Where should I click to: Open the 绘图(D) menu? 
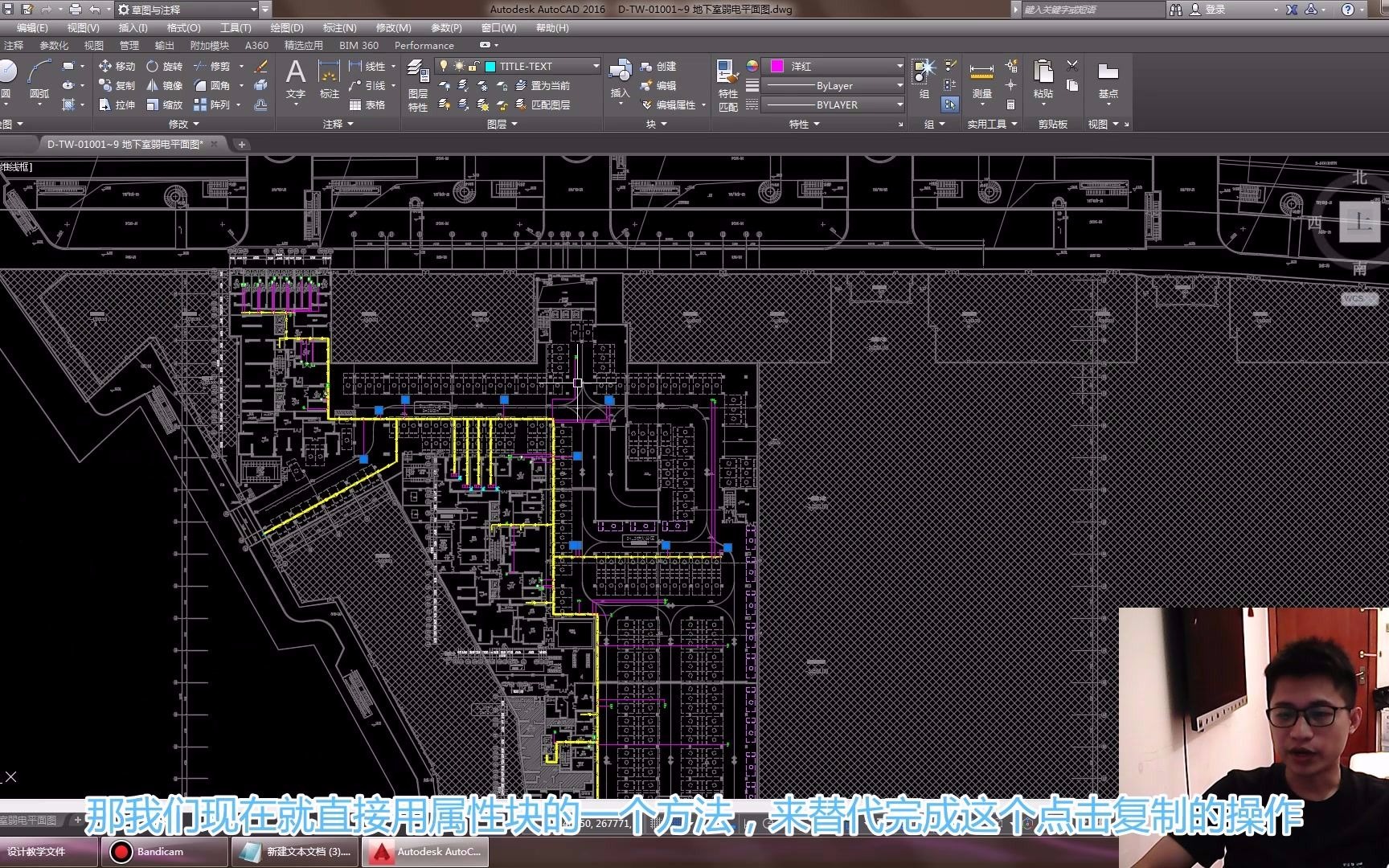286,27
